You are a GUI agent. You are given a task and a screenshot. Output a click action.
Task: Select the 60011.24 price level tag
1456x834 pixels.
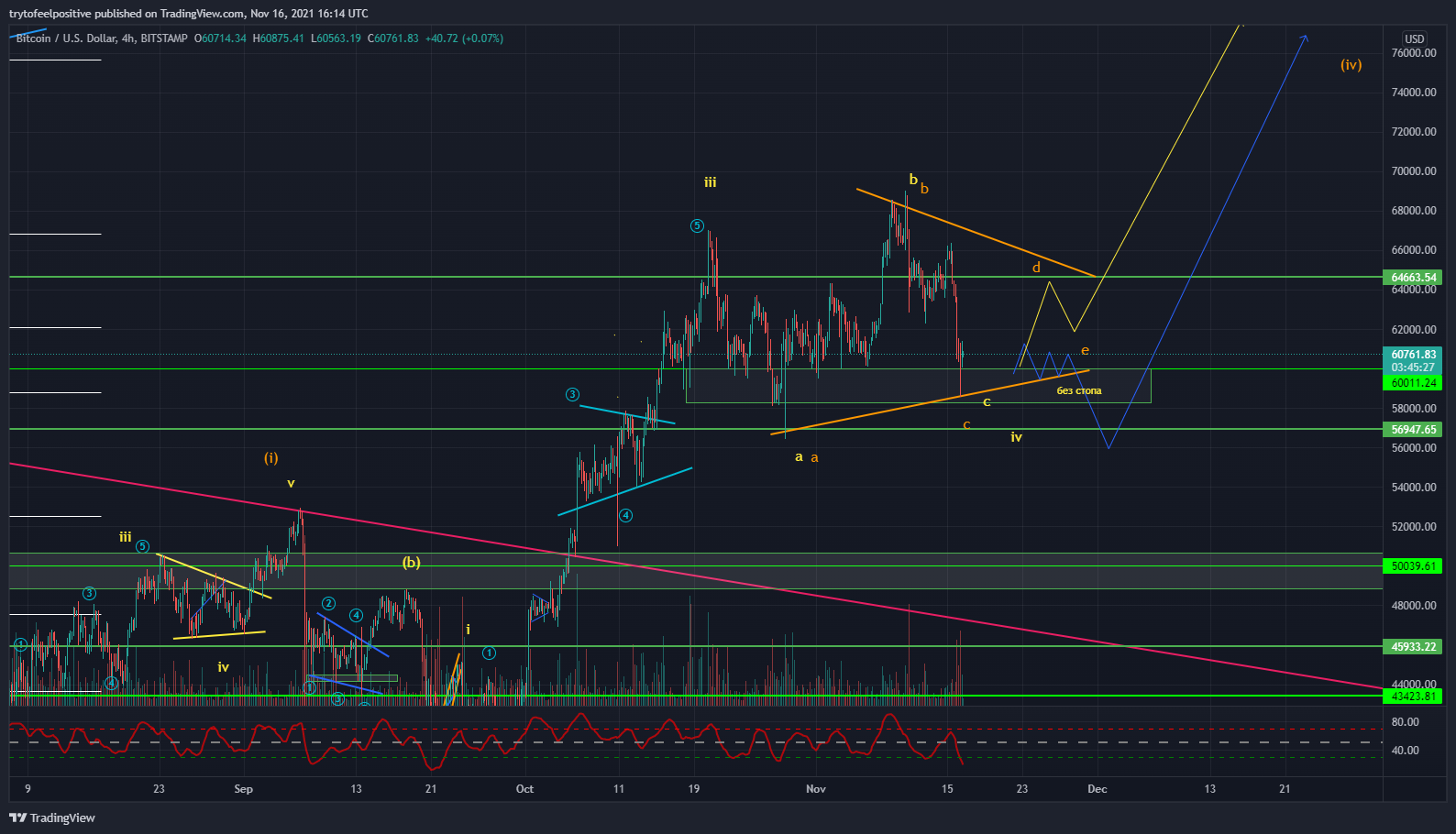point(1413,383)
